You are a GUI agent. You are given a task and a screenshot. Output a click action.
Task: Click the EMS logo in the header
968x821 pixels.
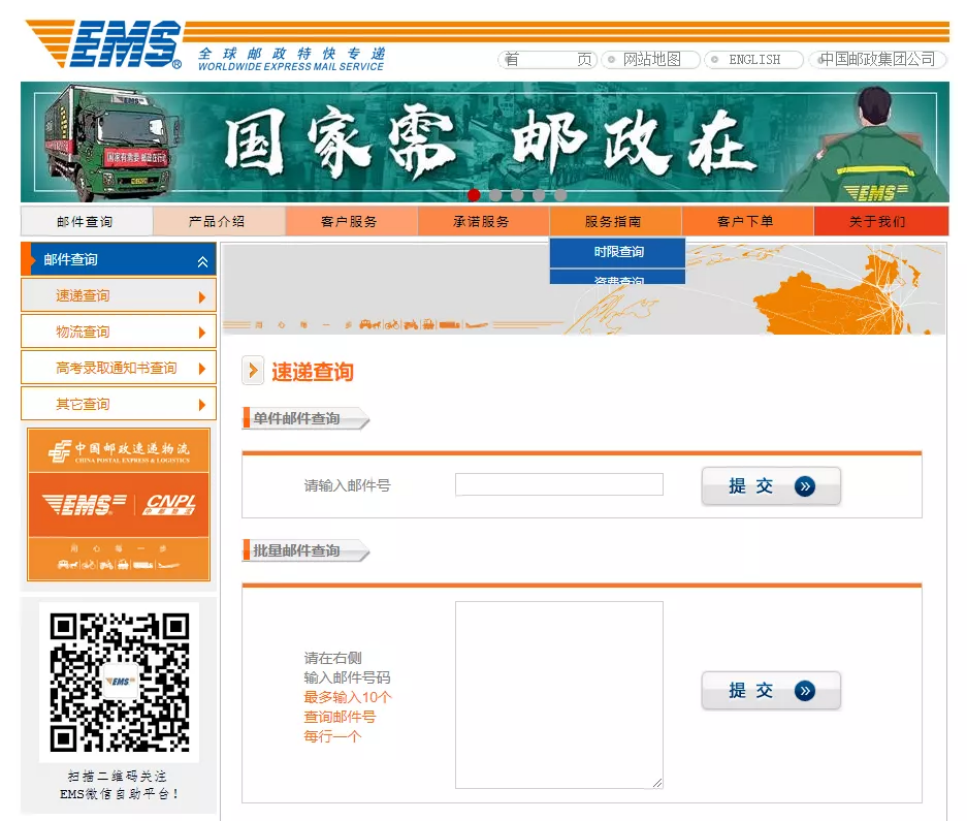tap(104, 44)
